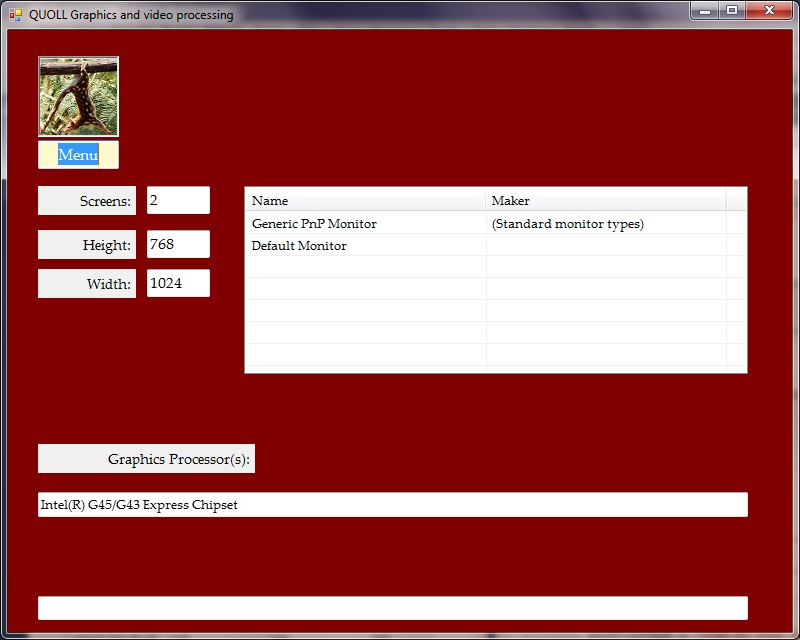
Task: Click the Width label
Action: pyautogui.click(x=87, y=284)
